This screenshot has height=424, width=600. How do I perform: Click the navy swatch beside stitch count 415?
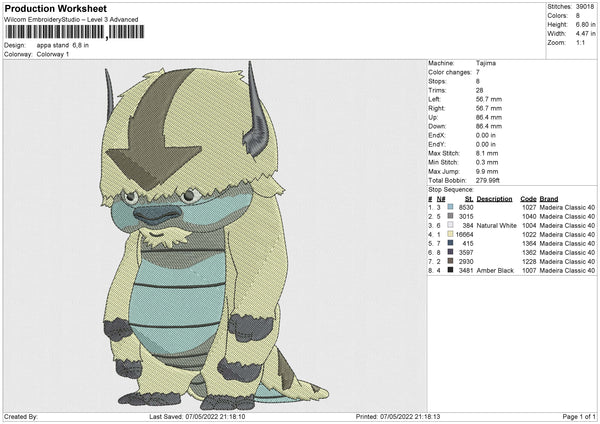450,243
